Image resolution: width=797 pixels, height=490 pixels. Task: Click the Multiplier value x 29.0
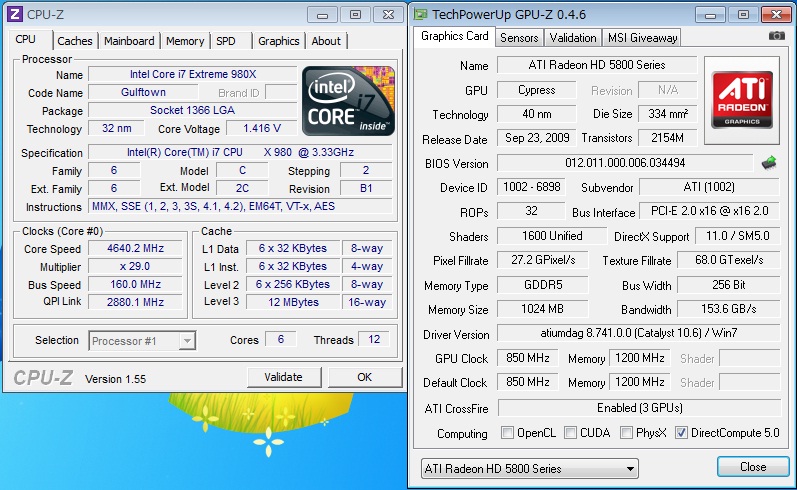coord(135,266)
